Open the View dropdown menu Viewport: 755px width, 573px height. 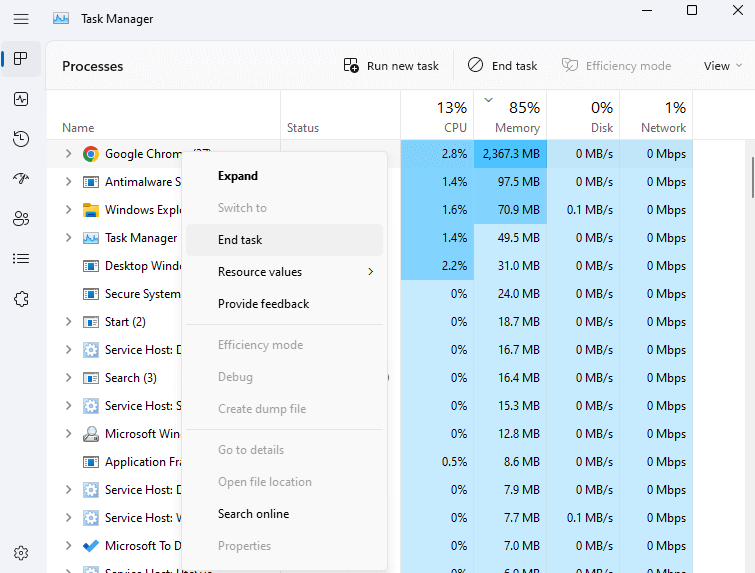click(723, 66)
